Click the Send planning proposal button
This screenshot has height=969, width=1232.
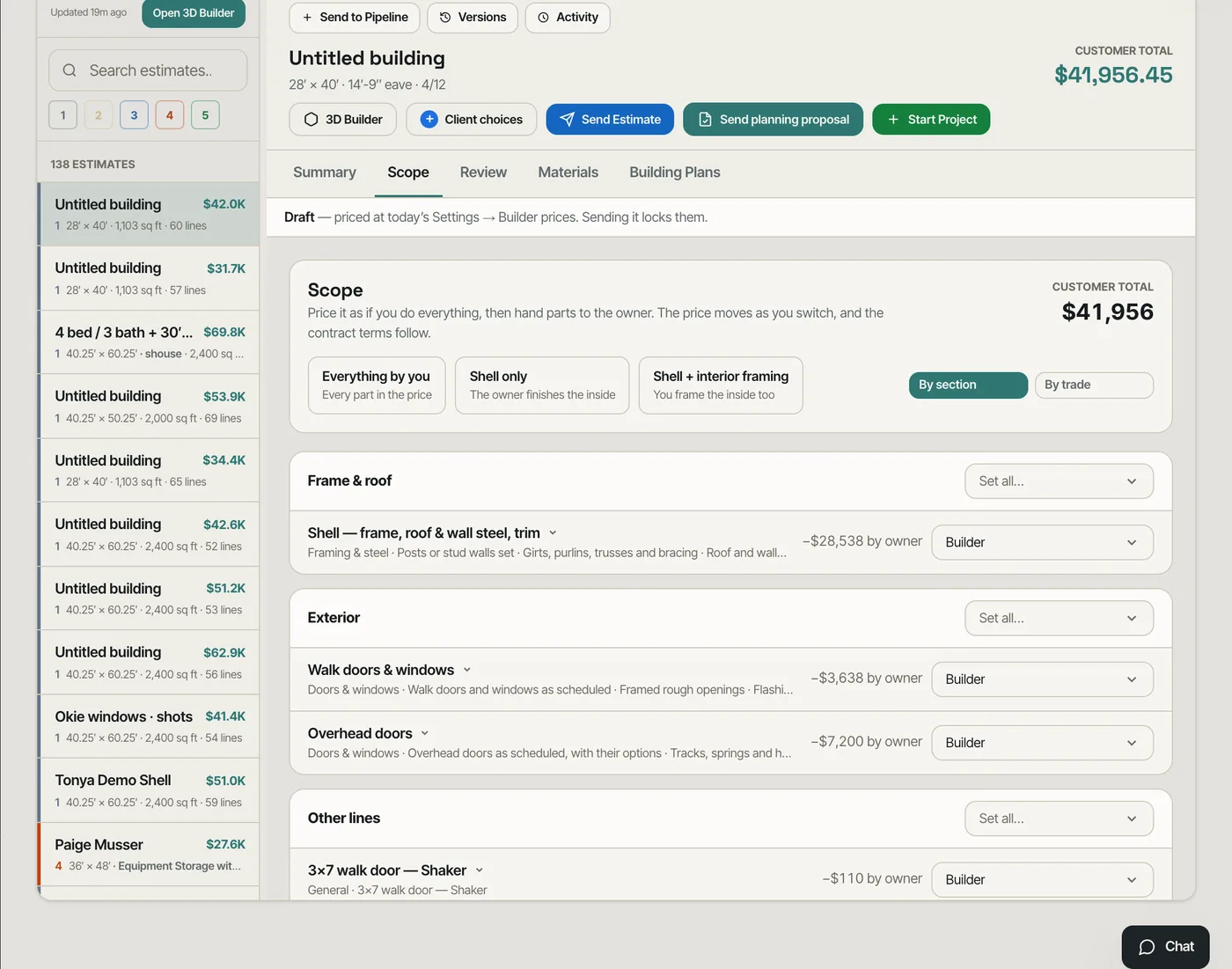(774, 120)
